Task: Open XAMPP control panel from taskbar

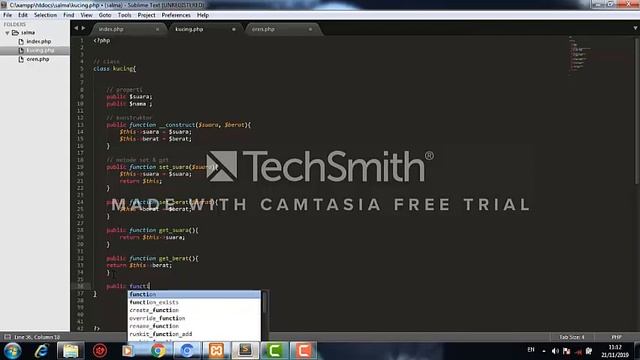Action: [x=216, y=351]
